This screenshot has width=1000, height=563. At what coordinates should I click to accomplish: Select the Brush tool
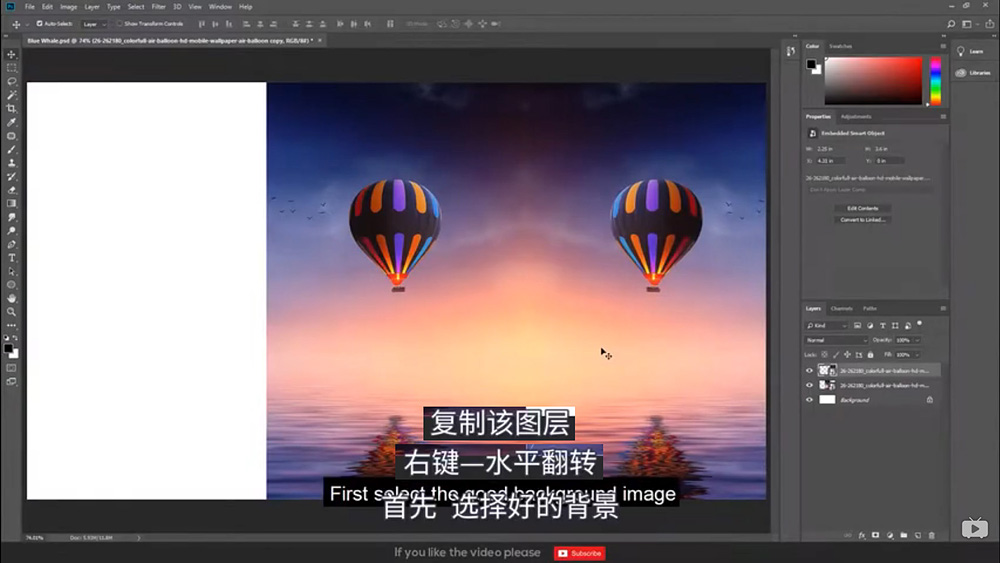tap(11, 149)
